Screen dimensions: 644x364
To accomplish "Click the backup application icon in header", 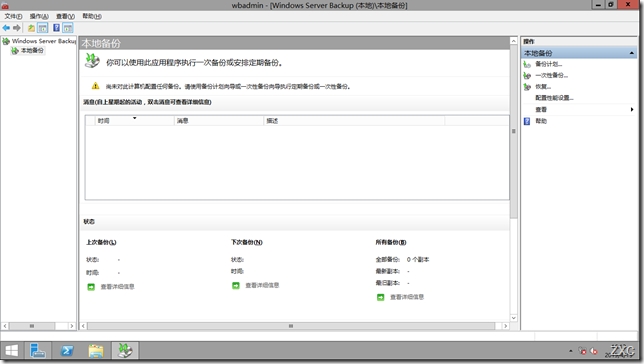I will tap(92, 61).
